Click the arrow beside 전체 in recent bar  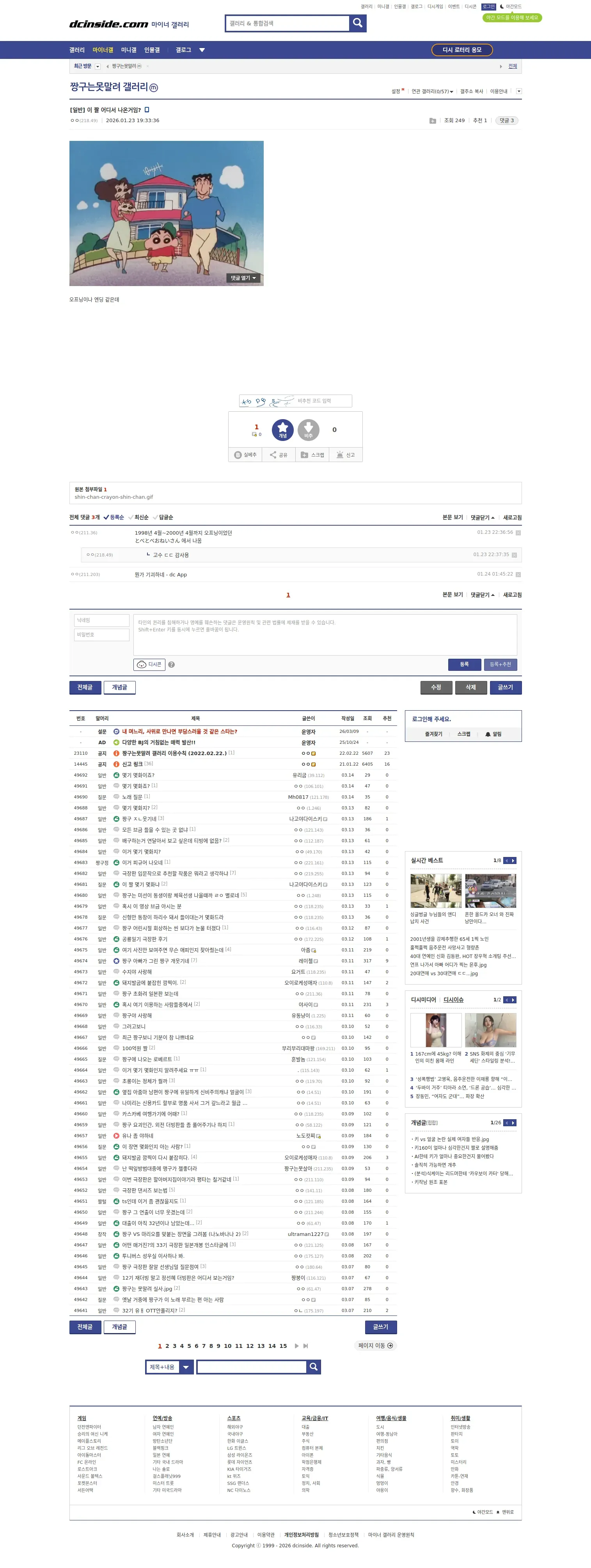click(x=501, y=66)
